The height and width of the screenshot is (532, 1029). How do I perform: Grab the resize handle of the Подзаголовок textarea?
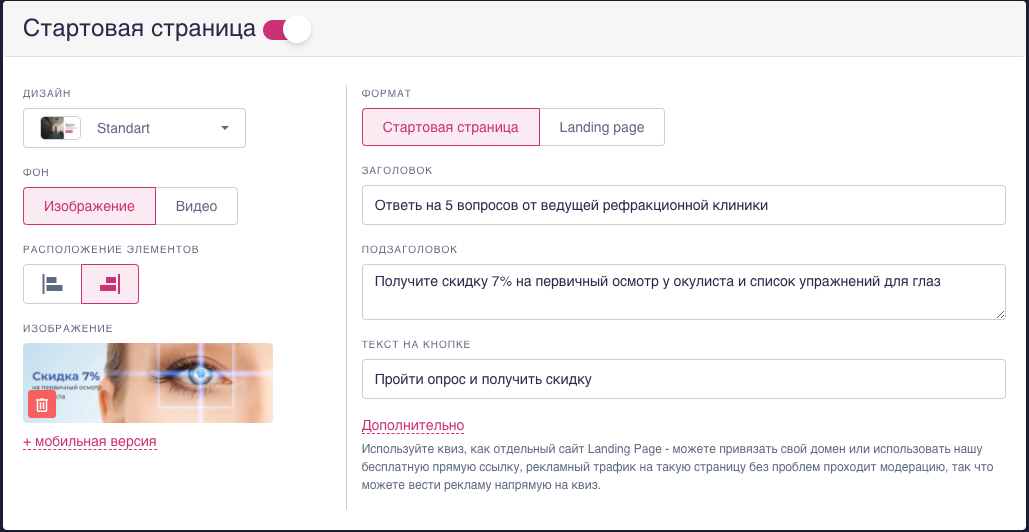(x=999, y=314)
